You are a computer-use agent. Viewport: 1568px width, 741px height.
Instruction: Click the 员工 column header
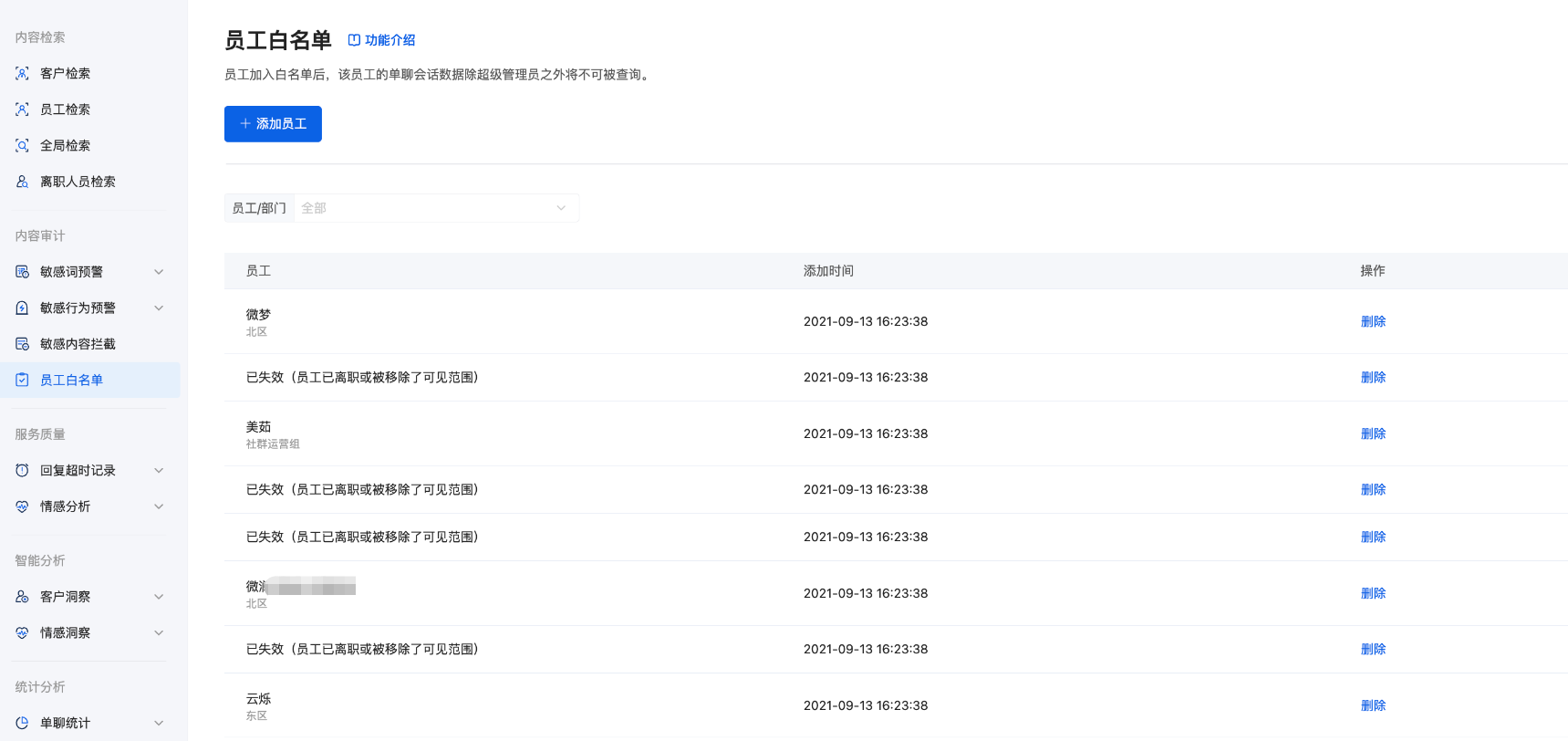click(258, 271)
